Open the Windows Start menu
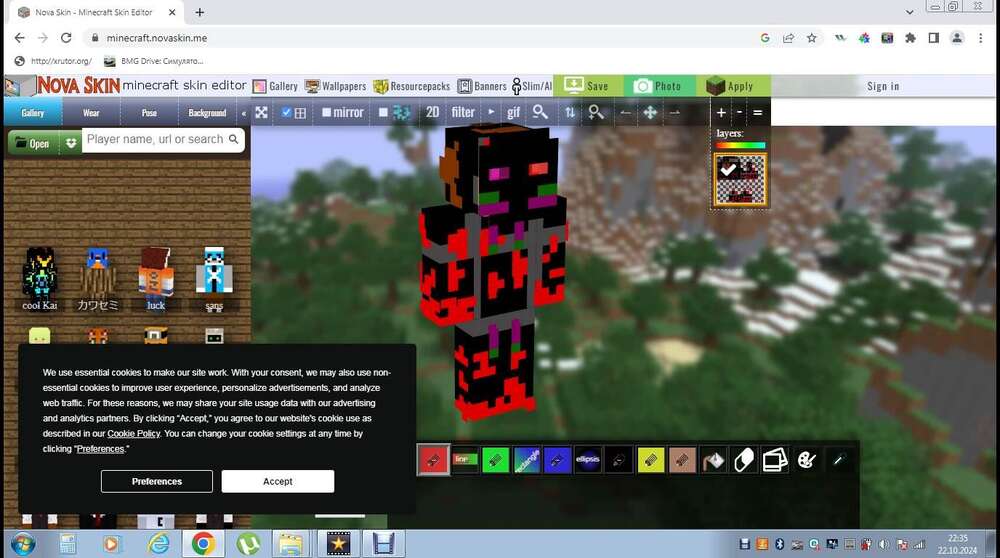This screenshot has height=558, width=1000. tap(22, 544)
